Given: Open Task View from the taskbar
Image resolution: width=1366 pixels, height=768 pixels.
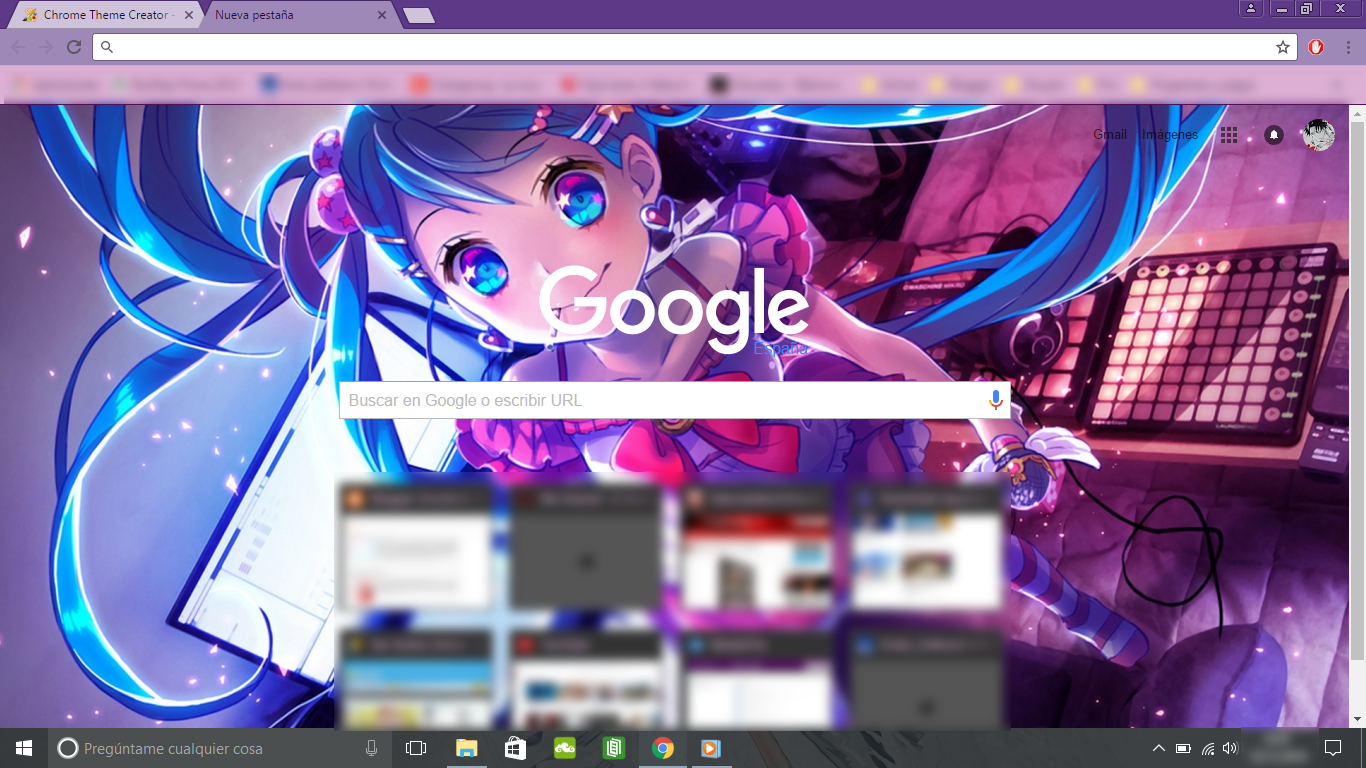Looking at the screenshot, I should (x=416, y=748).
